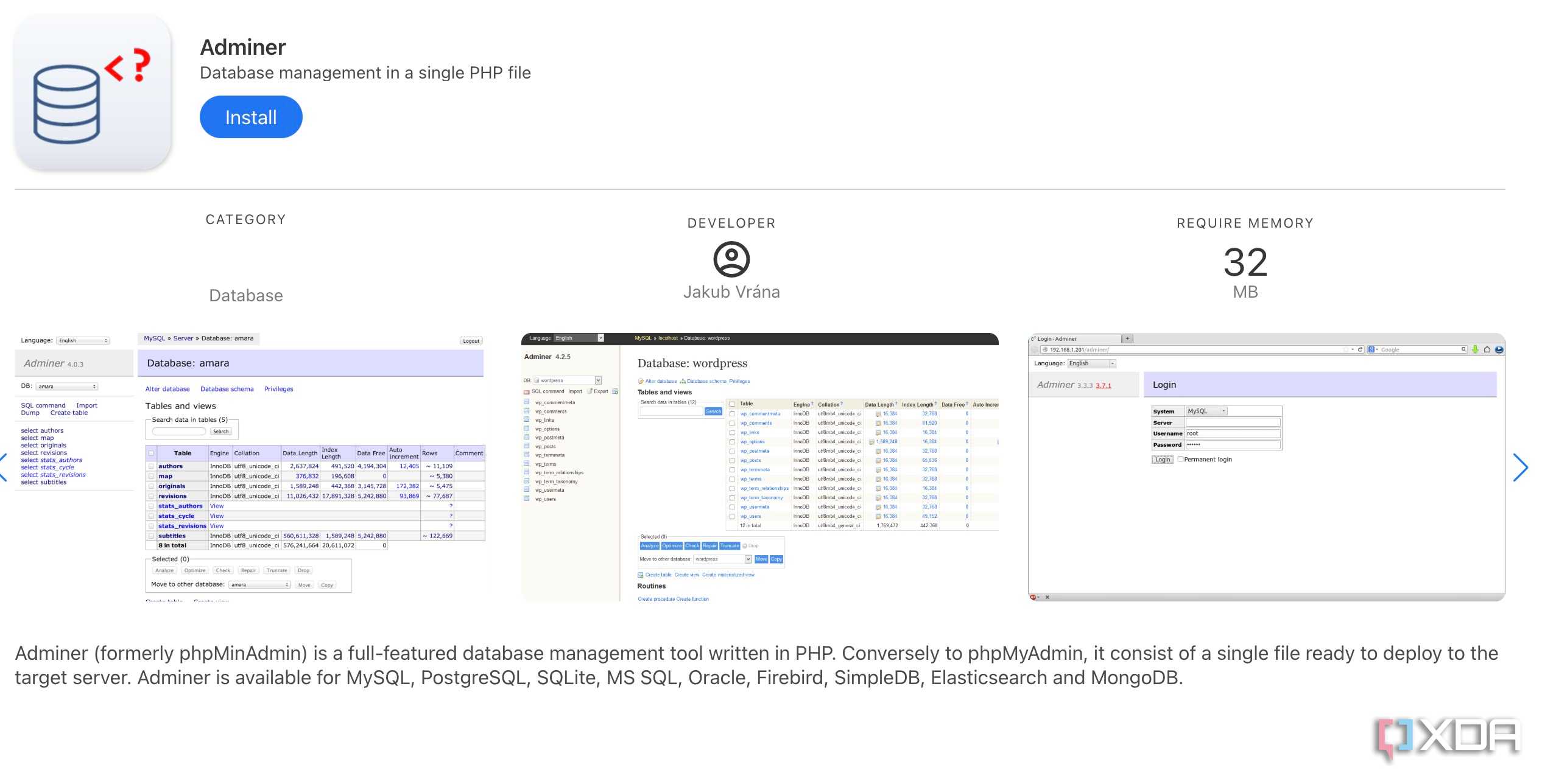The width and height of the screenshot is (1542, 784).
Task: Go to previous screenshot with left arrow
Action: tap(4, 467)
